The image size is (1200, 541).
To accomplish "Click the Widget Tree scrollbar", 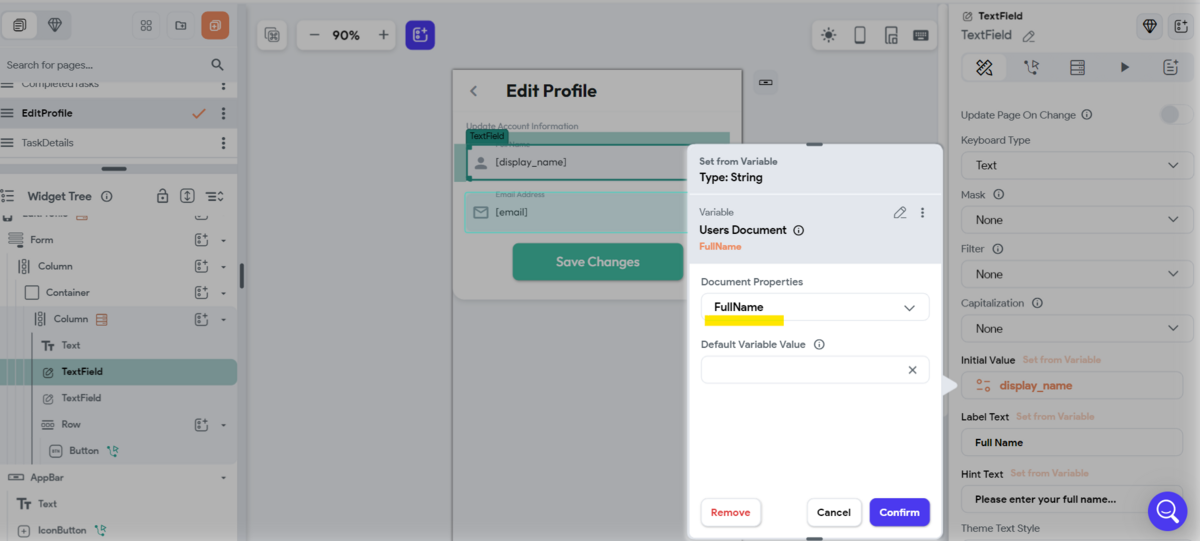I will click(242, 275).
